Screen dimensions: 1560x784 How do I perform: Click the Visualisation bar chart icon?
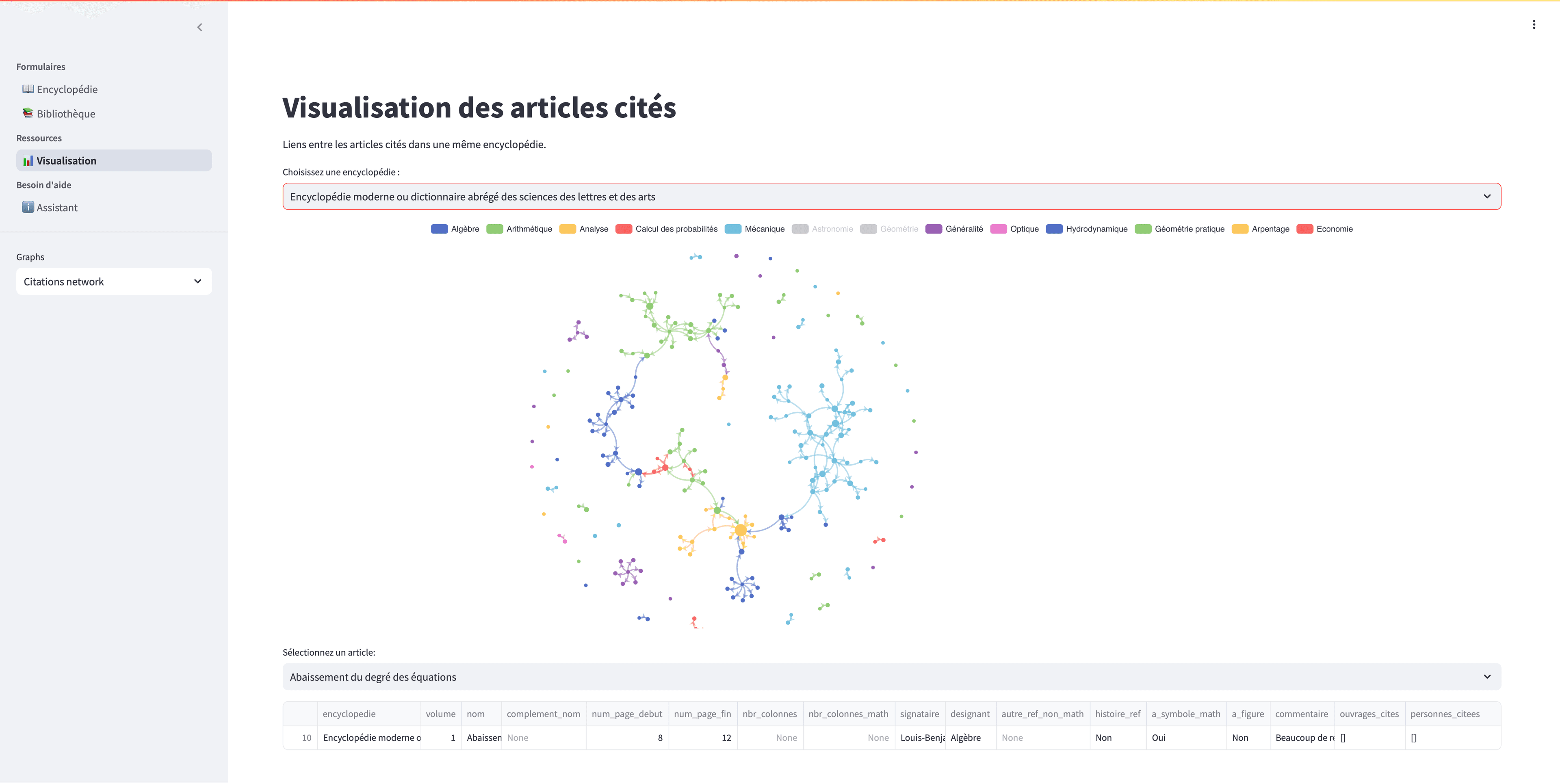(x=28, y=161)
